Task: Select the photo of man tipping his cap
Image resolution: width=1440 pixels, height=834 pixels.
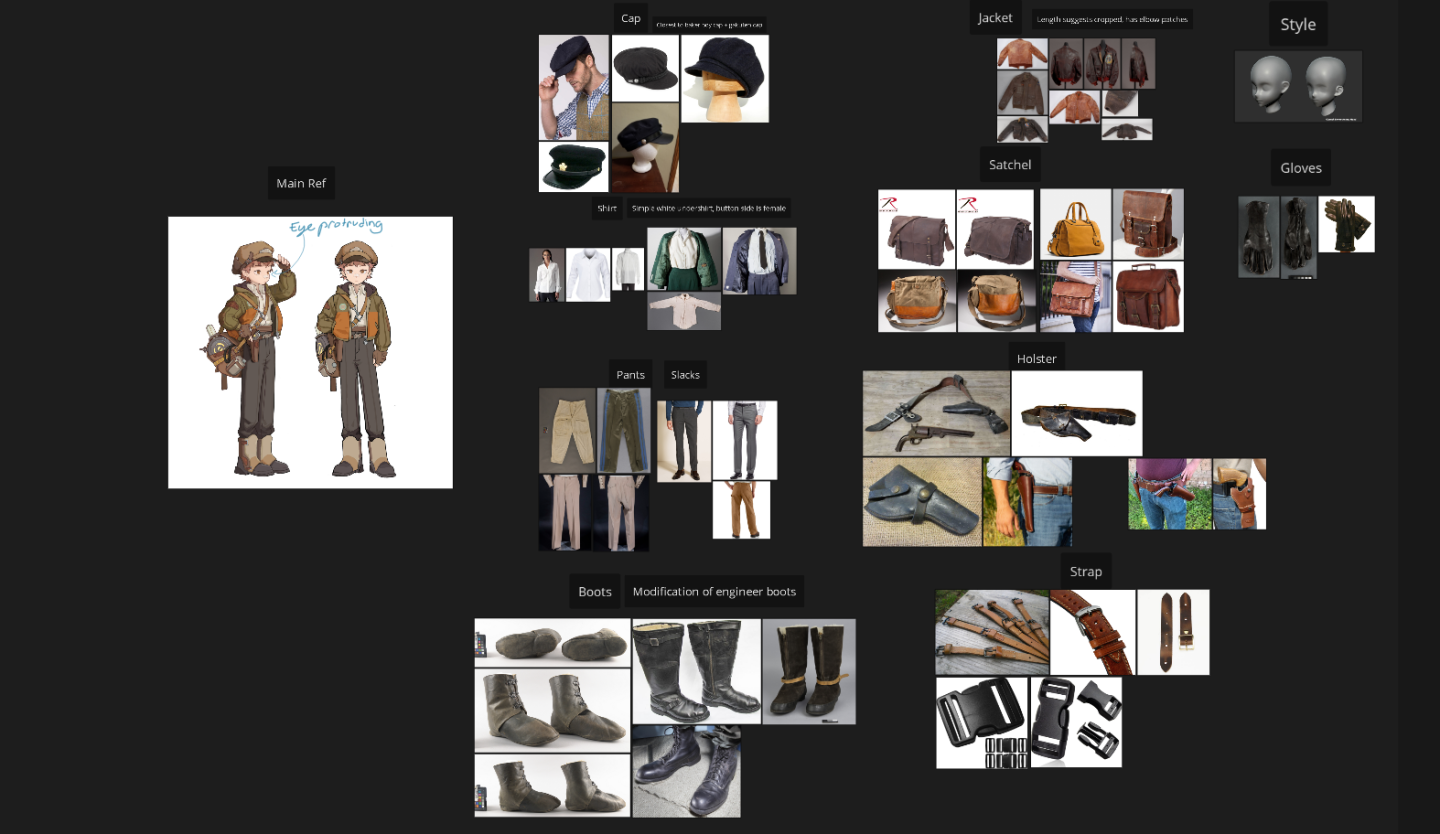Action: pos(574,88)
